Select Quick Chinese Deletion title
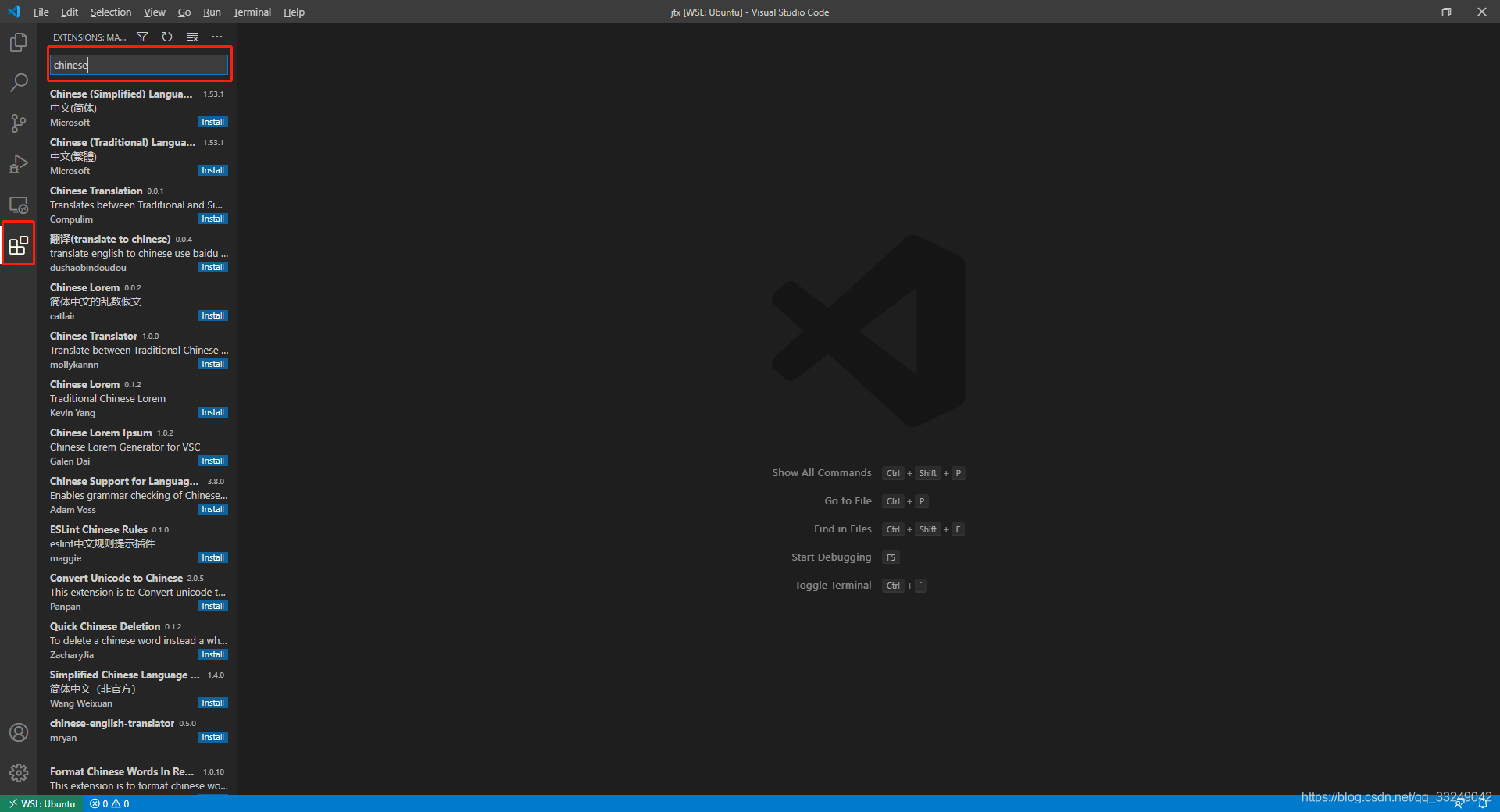Screen dimensions: 1500x812 105,626
